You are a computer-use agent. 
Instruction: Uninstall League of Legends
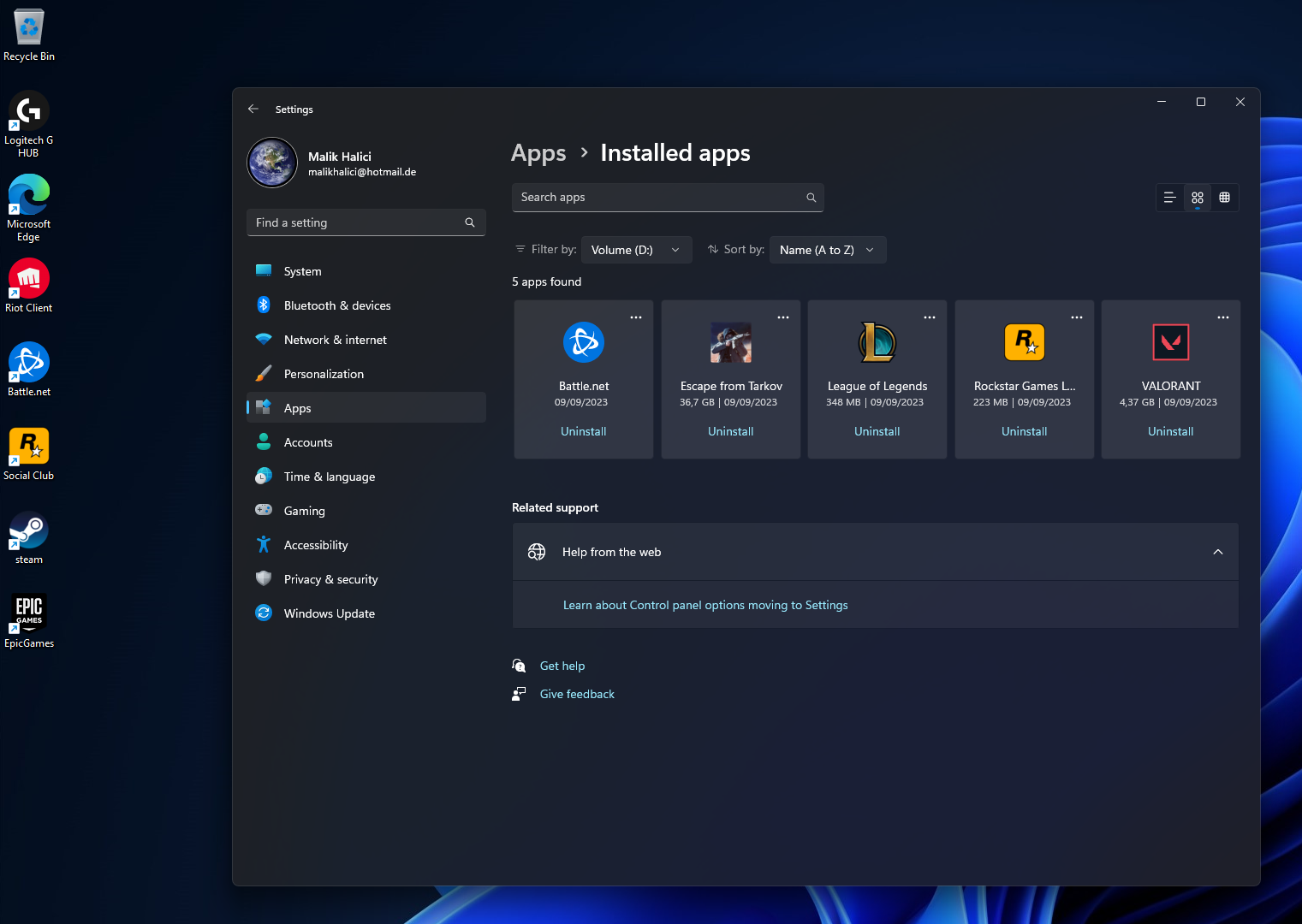[877, 431]
